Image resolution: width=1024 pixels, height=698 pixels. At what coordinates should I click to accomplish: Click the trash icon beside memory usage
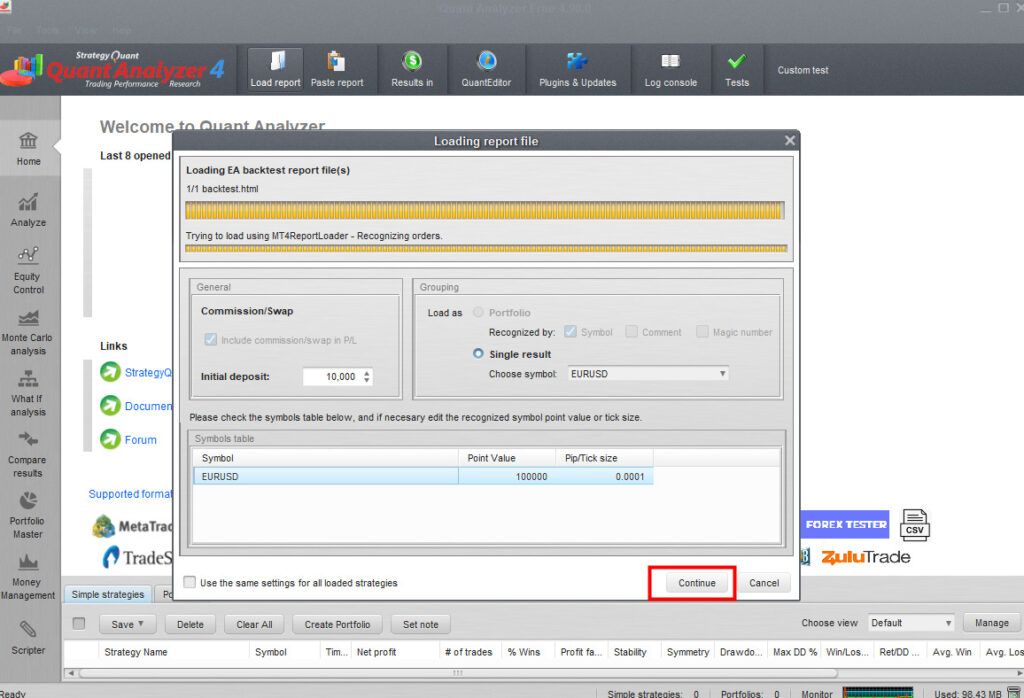(1014, 693)
